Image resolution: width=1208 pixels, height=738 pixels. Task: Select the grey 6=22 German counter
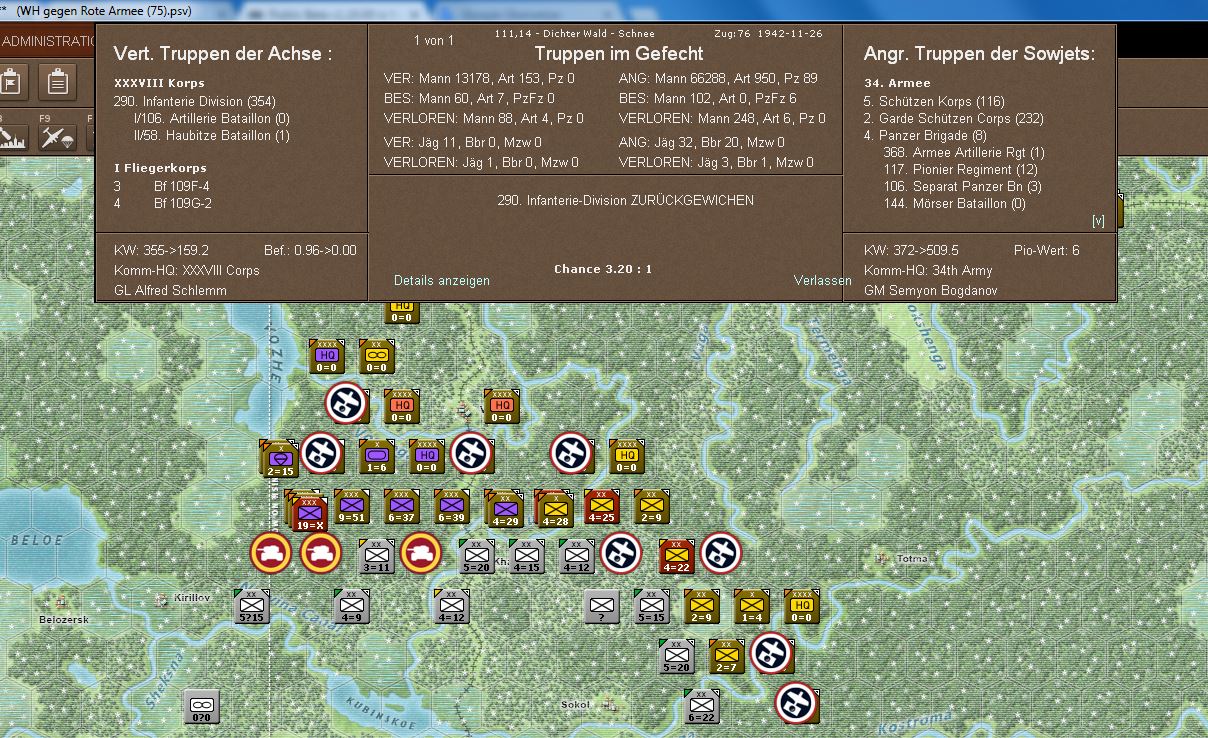pos(702,706)
